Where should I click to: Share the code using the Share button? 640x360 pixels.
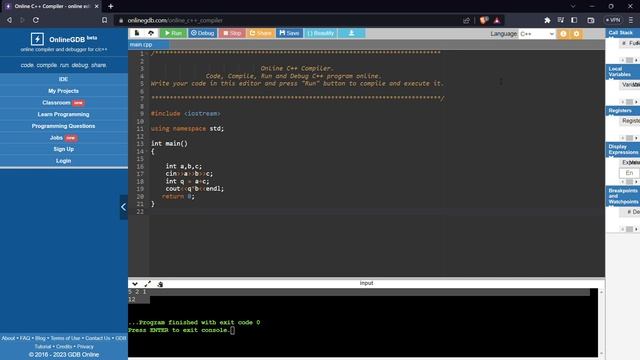[x=260, y=33]
